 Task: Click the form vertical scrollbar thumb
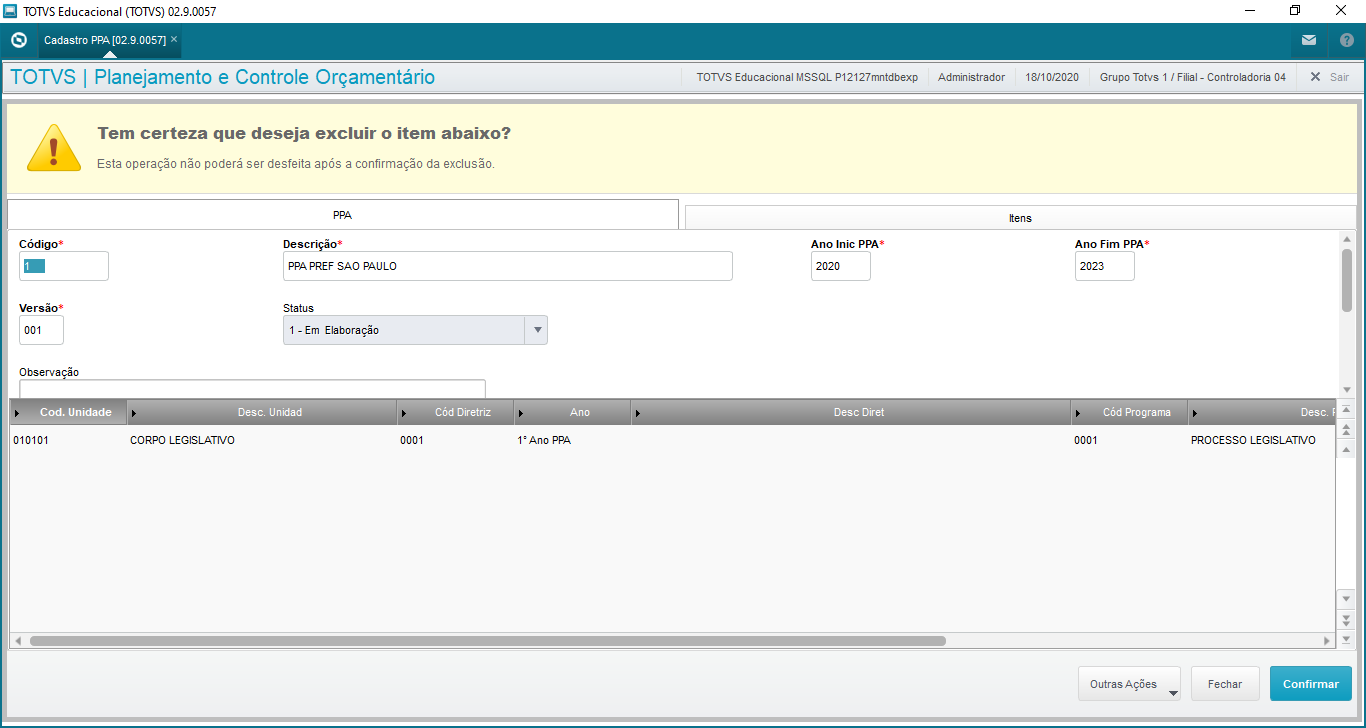click(1347, 281)
